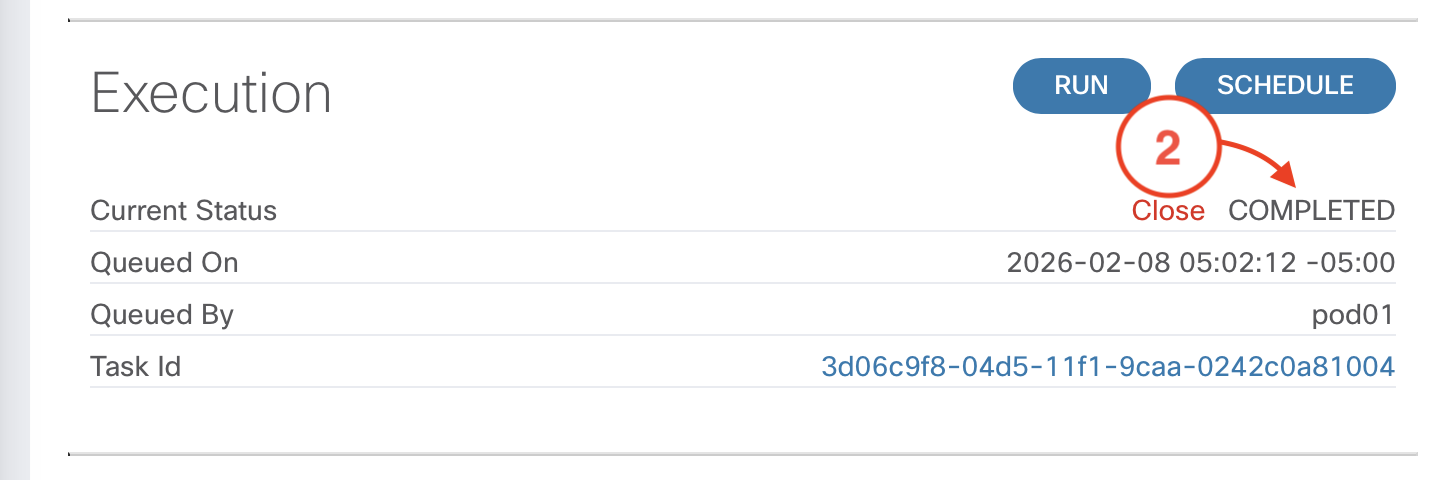Image resolution: width=1452 pixels, height=480 pixels.
Task: Click the Queued By label
Action: click(161, 315)
